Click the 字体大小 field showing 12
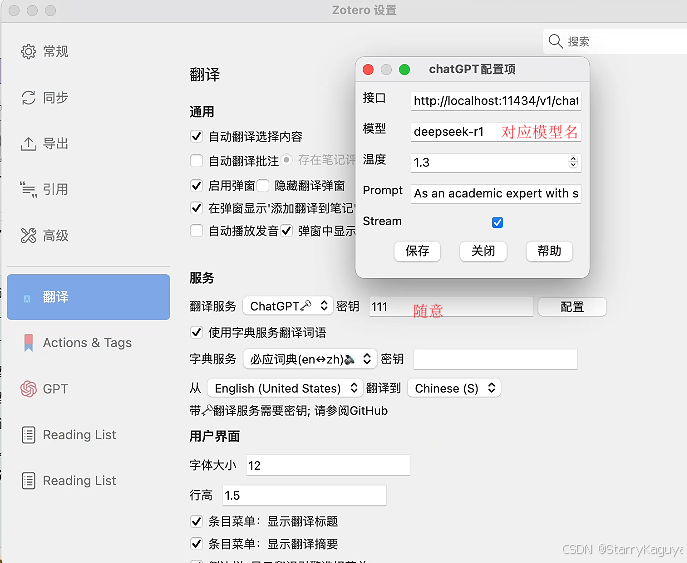 328,465
